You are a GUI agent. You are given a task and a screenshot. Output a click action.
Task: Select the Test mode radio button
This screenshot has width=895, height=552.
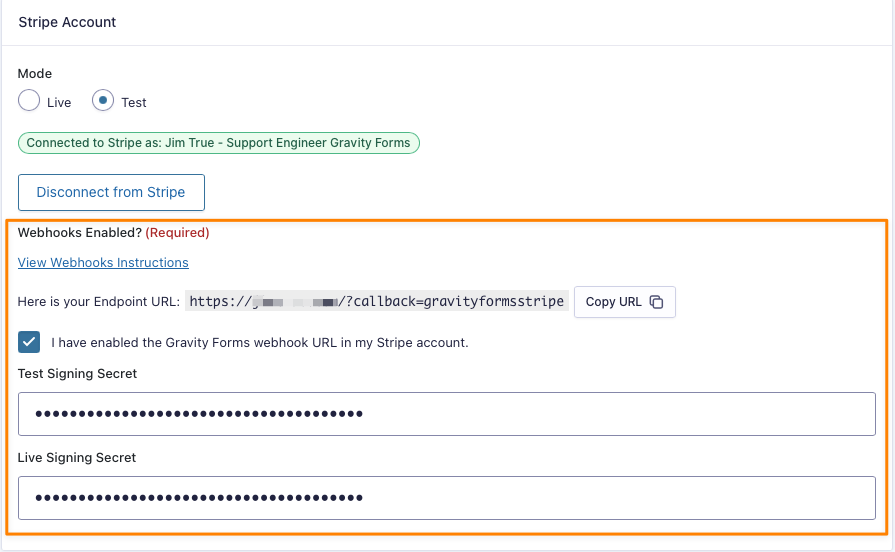pos(103,100)
